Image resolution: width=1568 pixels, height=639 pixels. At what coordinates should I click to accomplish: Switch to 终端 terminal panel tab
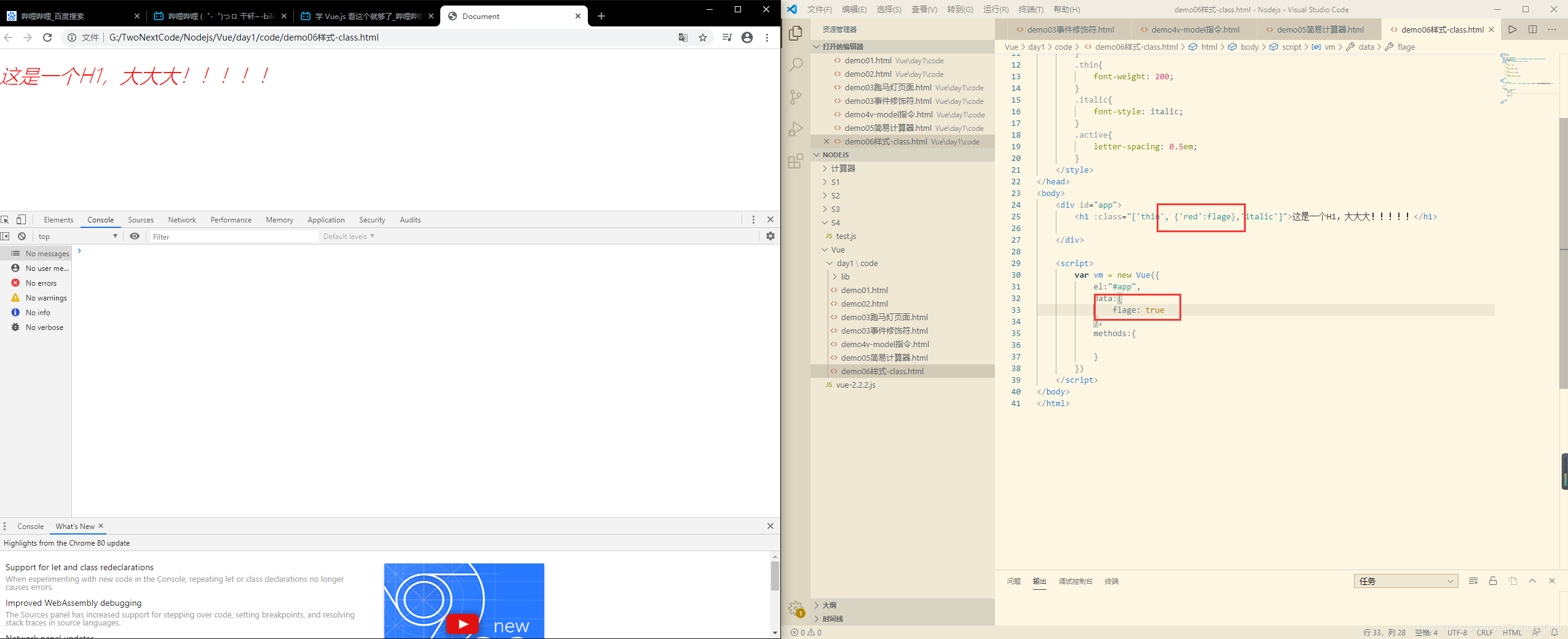[x=1112, y=581]
